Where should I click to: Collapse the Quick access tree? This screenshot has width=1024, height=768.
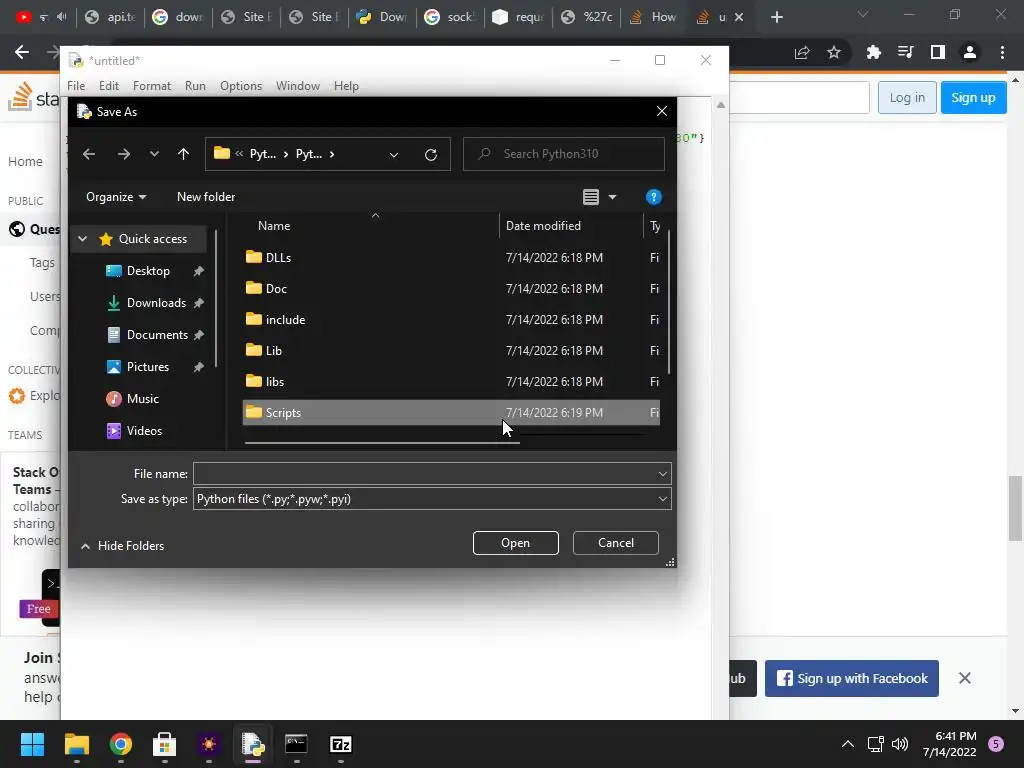click(x=82, y=239)
